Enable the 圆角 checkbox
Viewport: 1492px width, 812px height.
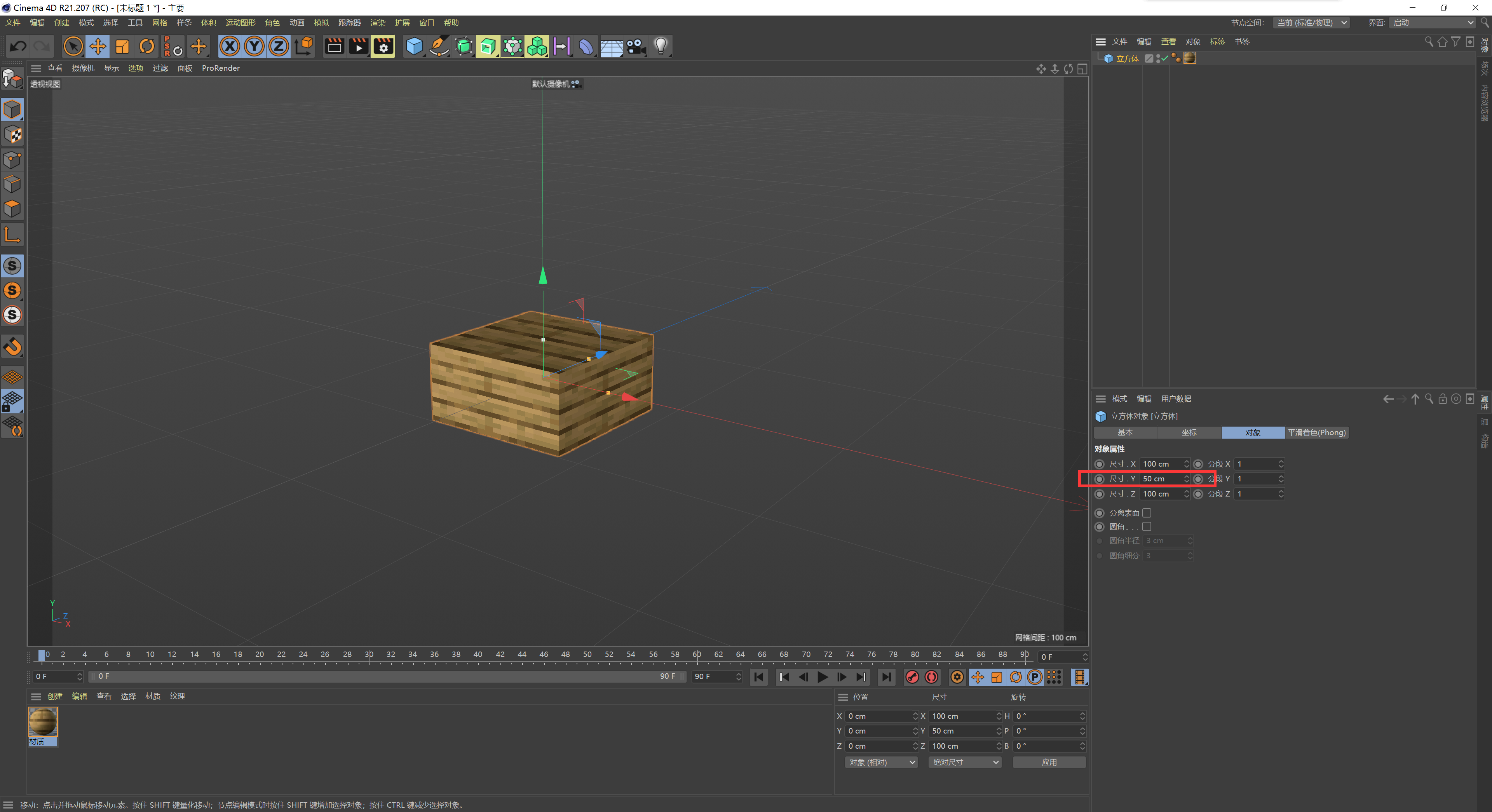click(1147, 527)
